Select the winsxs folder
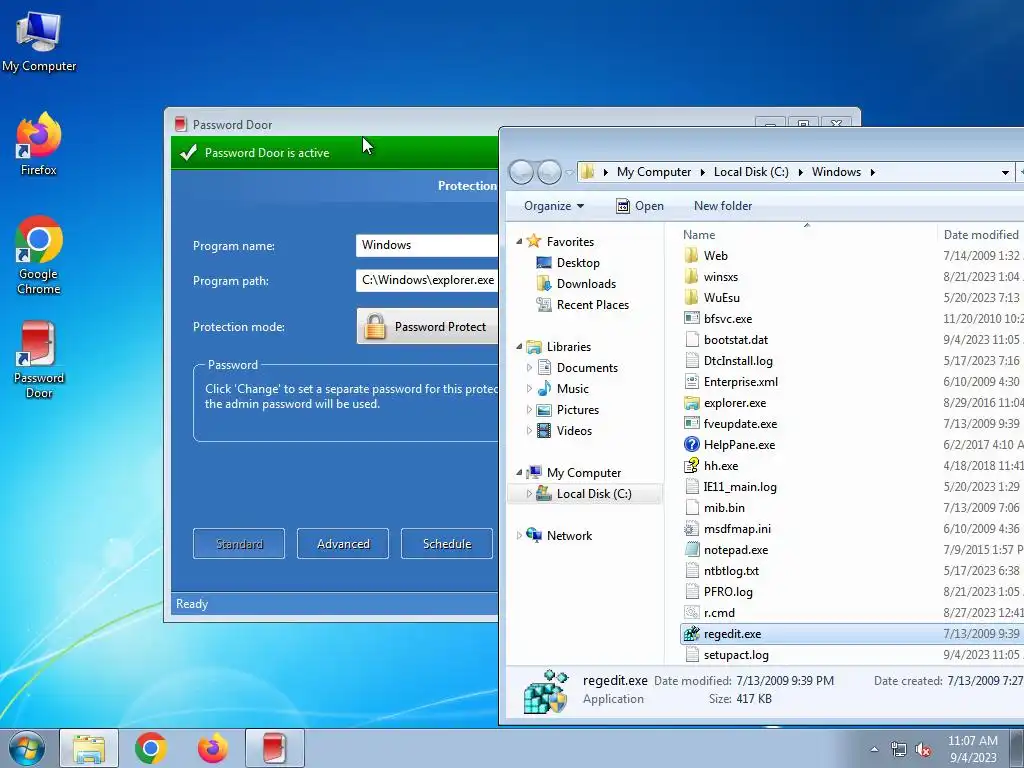The height and width of the screenshot is (768, 1024). coord(721,276)
